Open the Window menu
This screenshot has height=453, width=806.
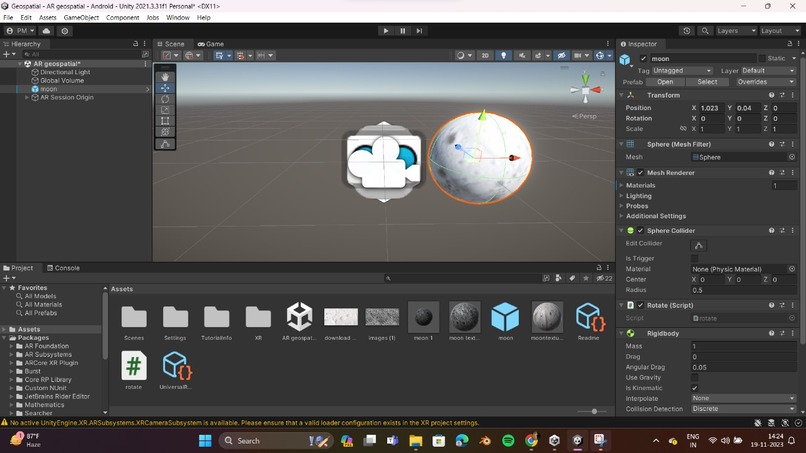177,17
